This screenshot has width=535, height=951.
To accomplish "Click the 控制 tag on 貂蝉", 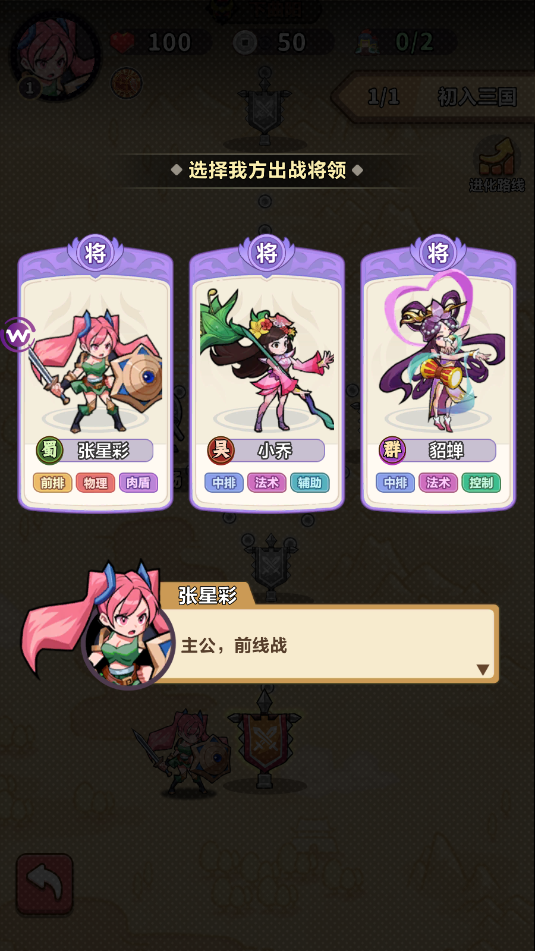I will (x=481, y=483).
